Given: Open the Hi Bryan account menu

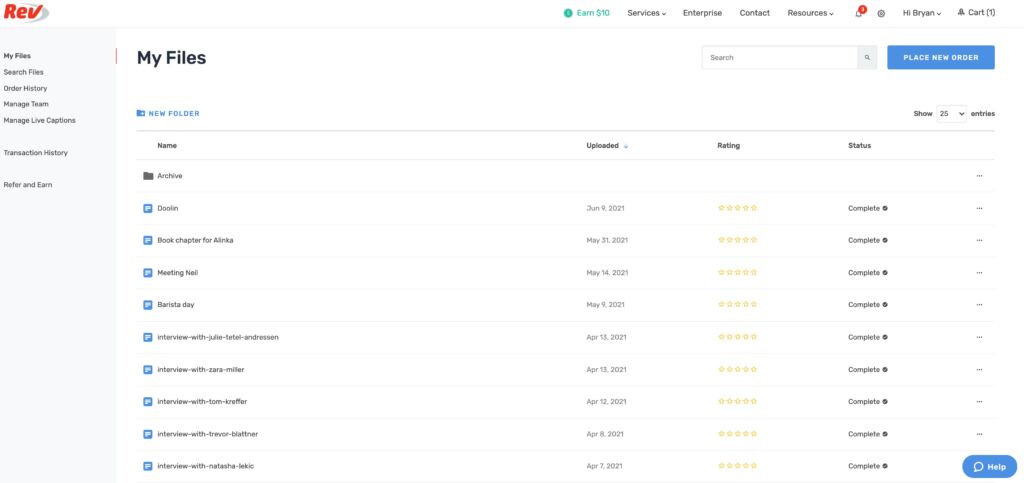Looking at the screenshot, I should click(x=921, y=13).
